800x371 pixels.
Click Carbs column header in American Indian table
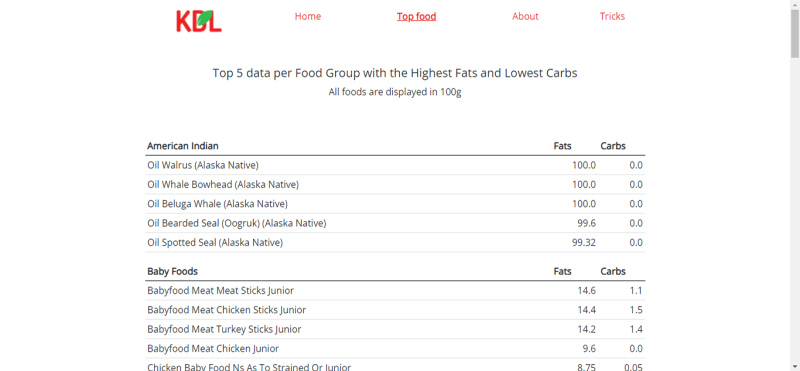pyautogui.click(x=613, y=146)
